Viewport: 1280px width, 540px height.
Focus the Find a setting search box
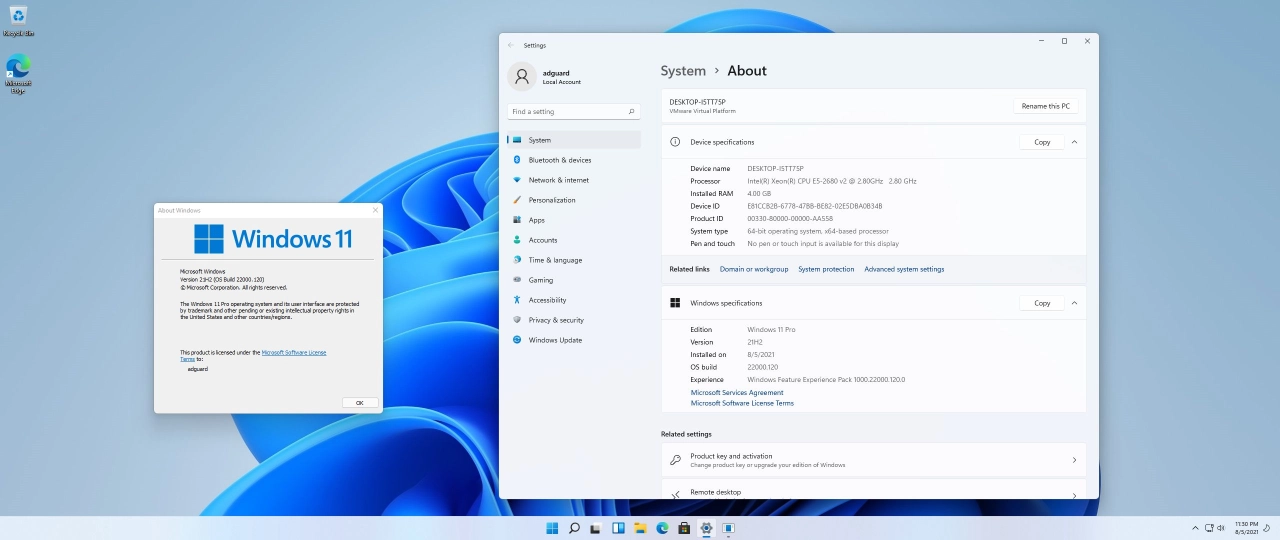(574, 111)
